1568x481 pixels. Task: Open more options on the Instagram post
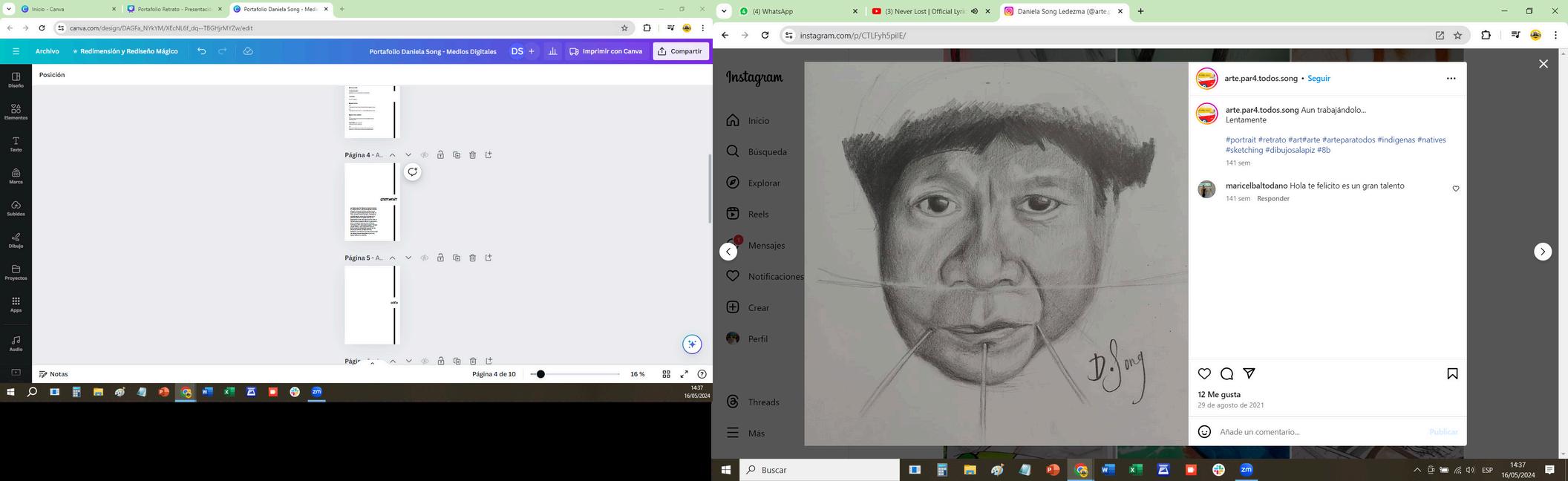click(x=1451, y=78)
